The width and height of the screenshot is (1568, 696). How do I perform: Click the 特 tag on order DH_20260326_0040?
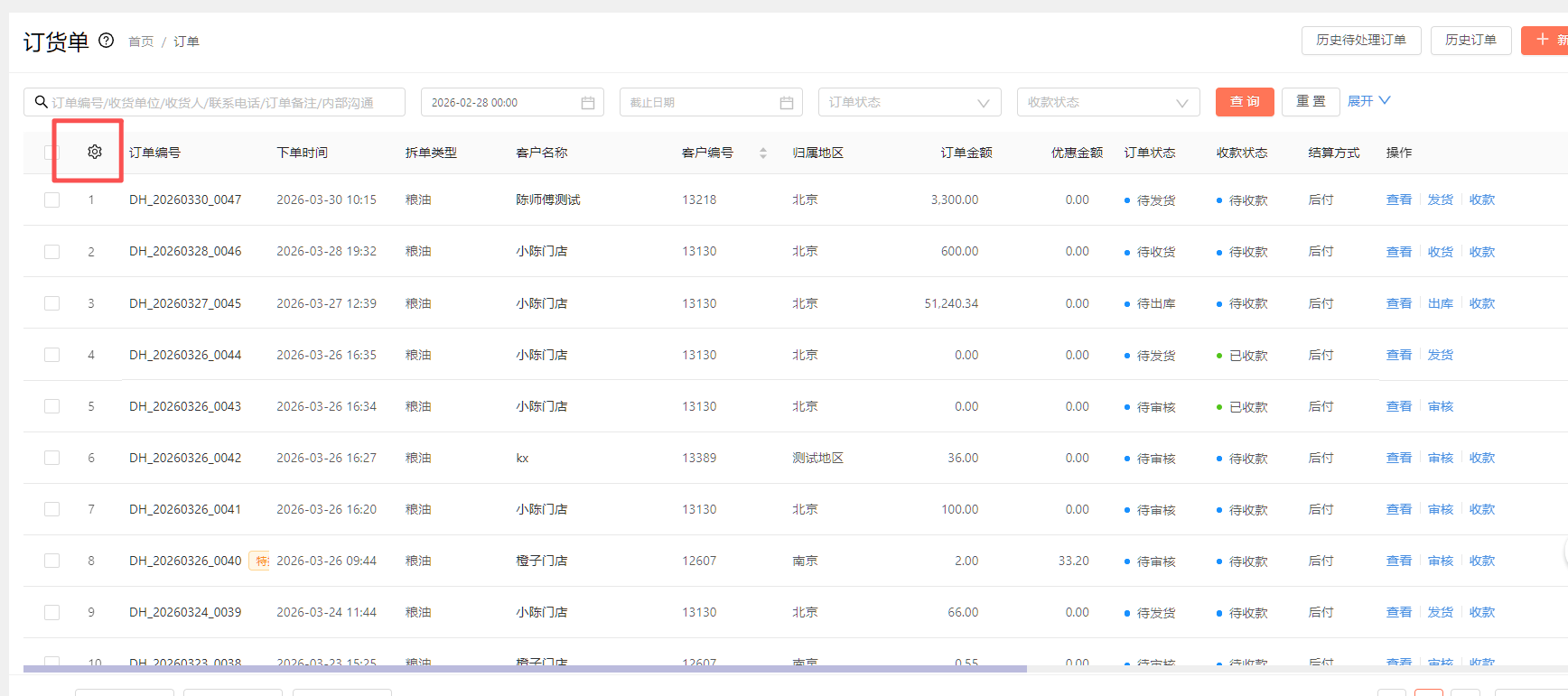260,561
